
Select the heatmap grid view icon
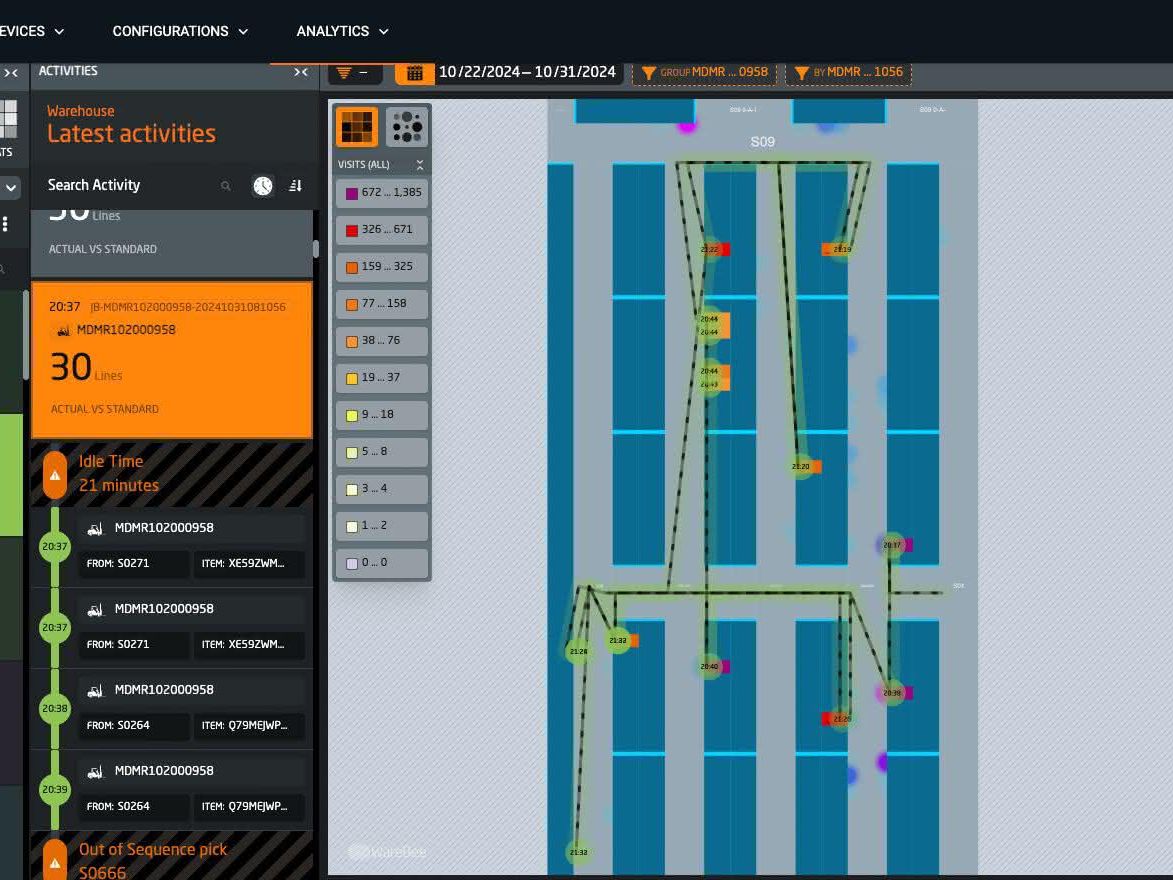click(x=357, y=126)
